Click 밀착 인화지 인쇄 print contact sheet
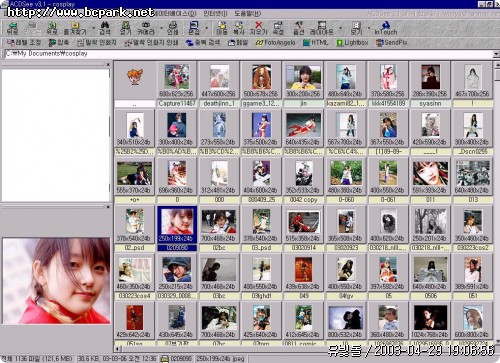500x363 pixels. [x=151, y=43]
